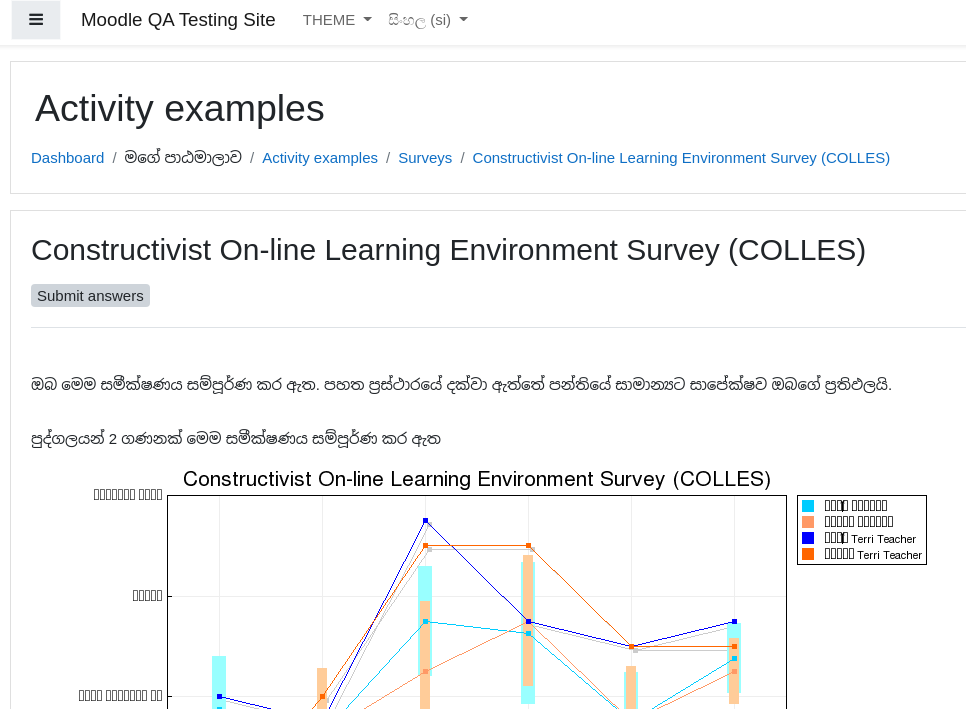966x709 pixels.
Task: Go to Dashboard breadcrumb link
Action: 68,158
